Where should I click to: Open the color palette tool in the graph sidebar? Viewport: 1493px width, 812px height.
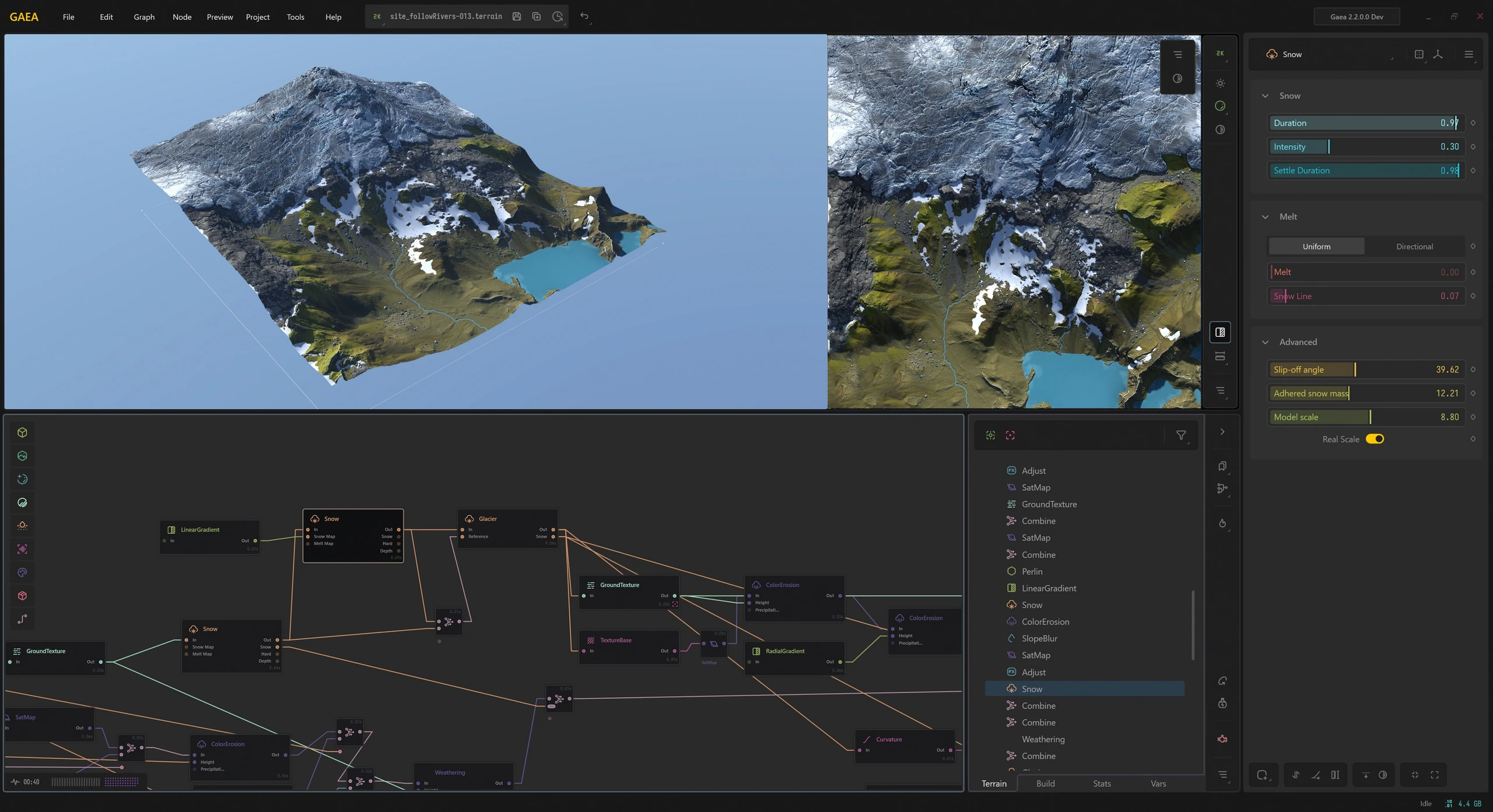(x=22, y=572)
